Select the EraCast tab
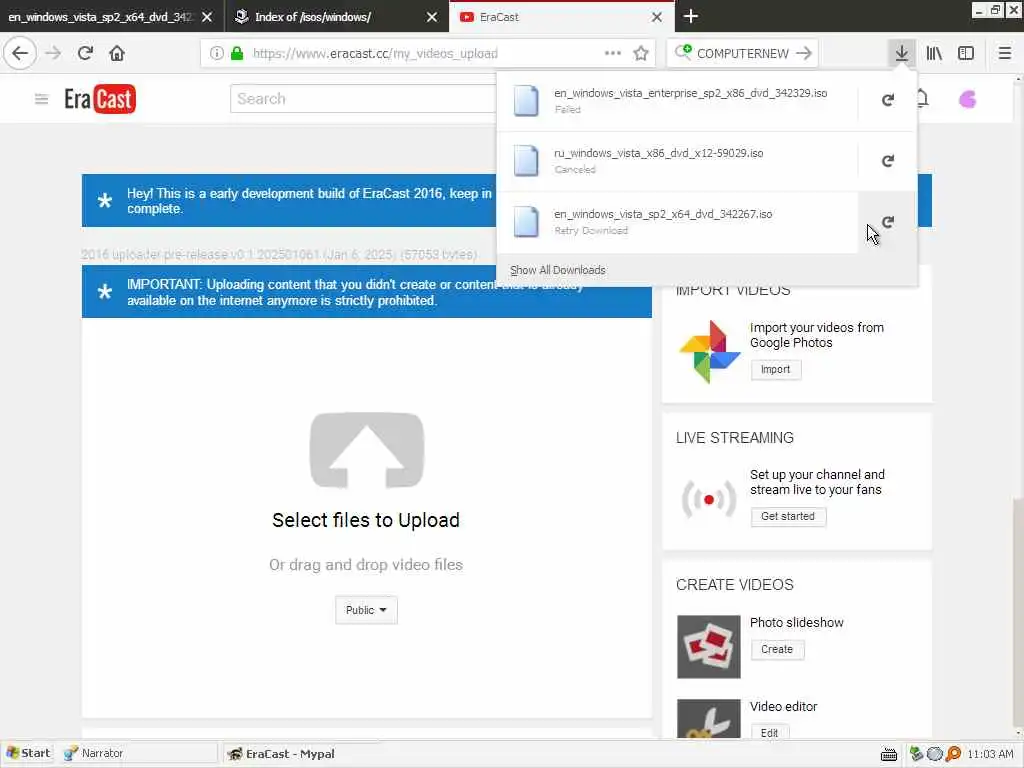 (562, 17)
